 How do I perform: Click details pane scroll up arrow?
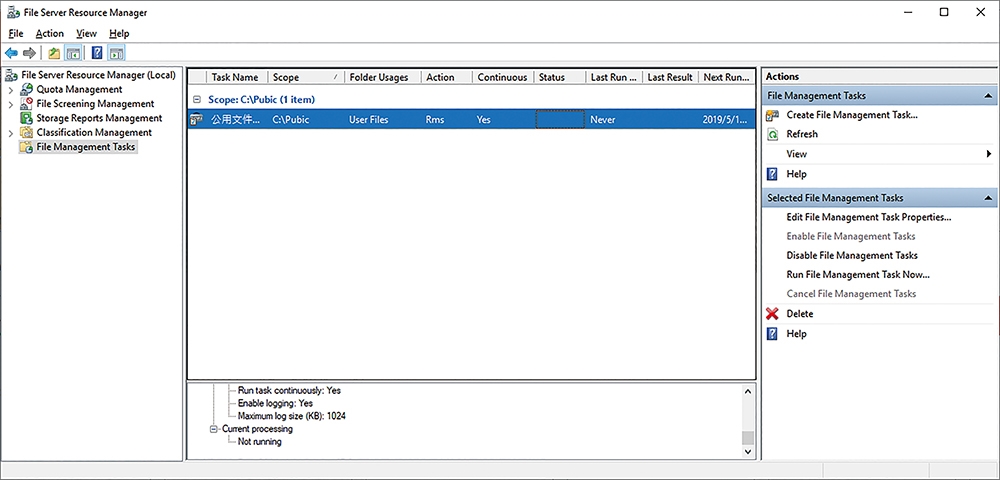point(747,391)
